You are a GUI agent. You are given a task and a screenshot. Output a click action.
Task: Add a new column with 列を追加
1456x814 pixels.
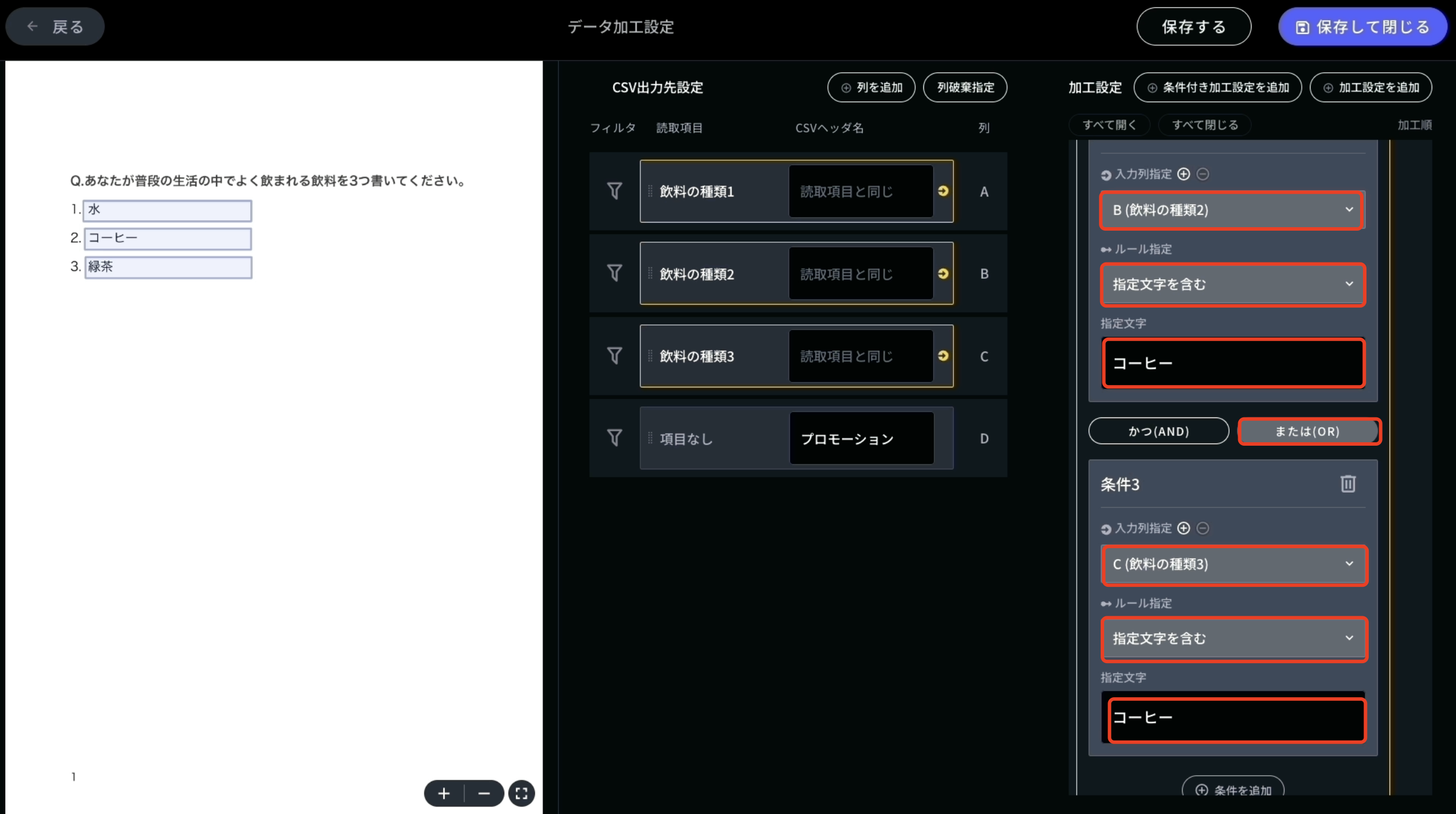[871, 87]
